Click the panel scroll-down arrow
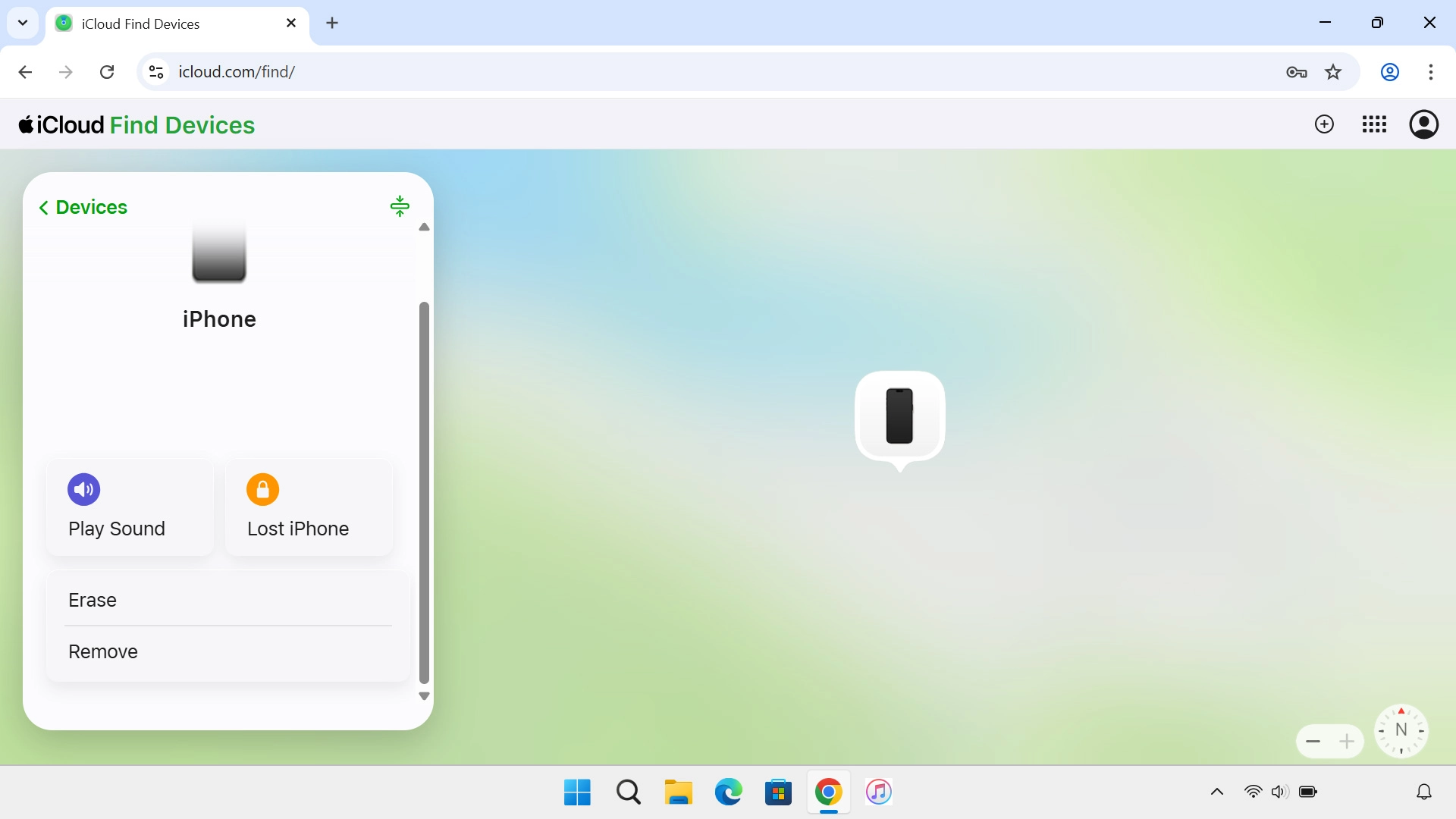The height and width of the screenshot is (819, 1456). 424,696
